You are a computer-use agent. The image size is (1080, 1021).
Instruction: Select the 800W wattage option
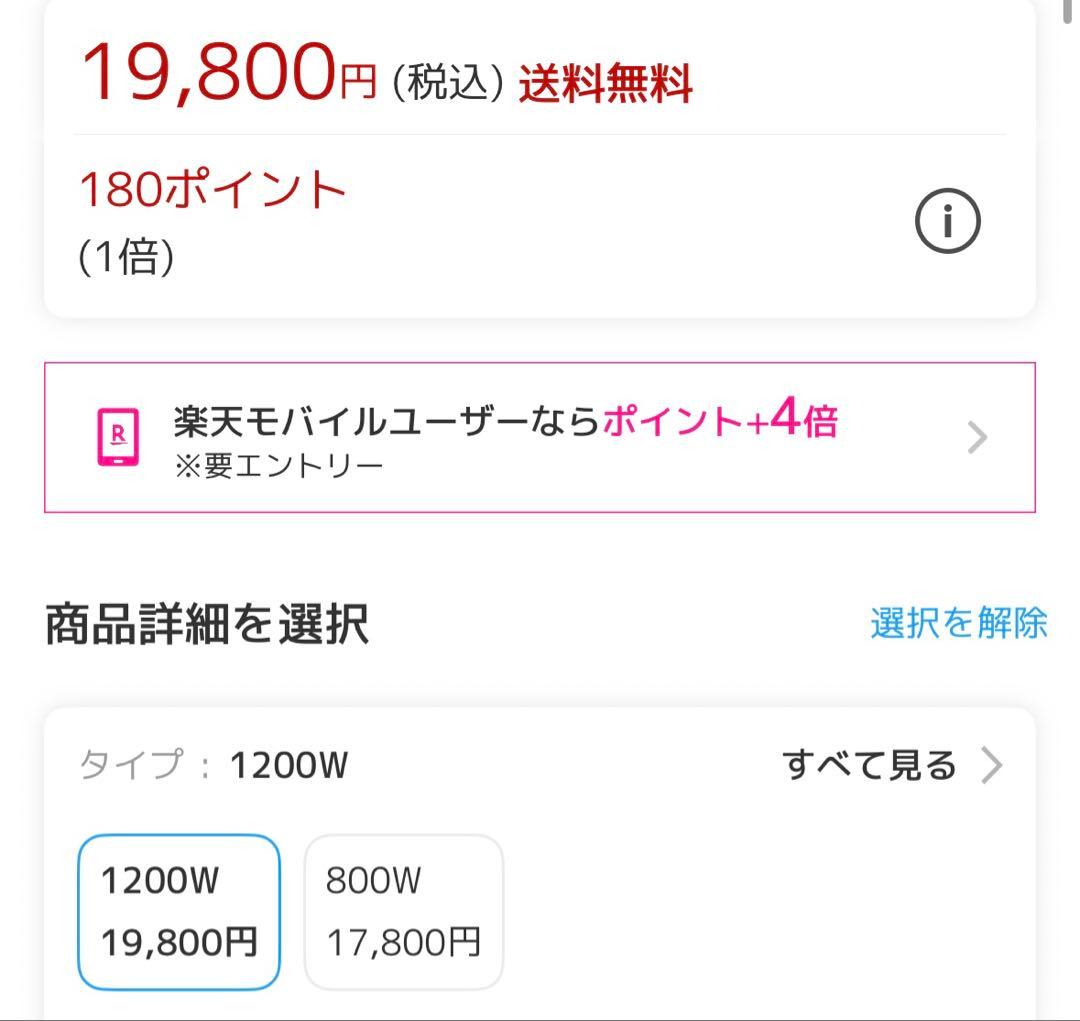click(403, 908)
